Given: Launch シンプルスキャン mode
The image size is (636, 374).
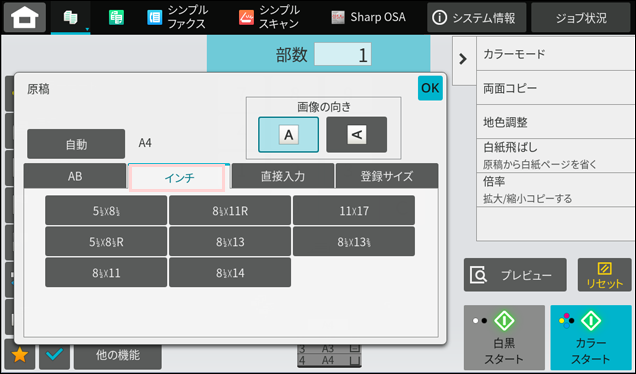Looking at the screenshot, I should 269,17.
